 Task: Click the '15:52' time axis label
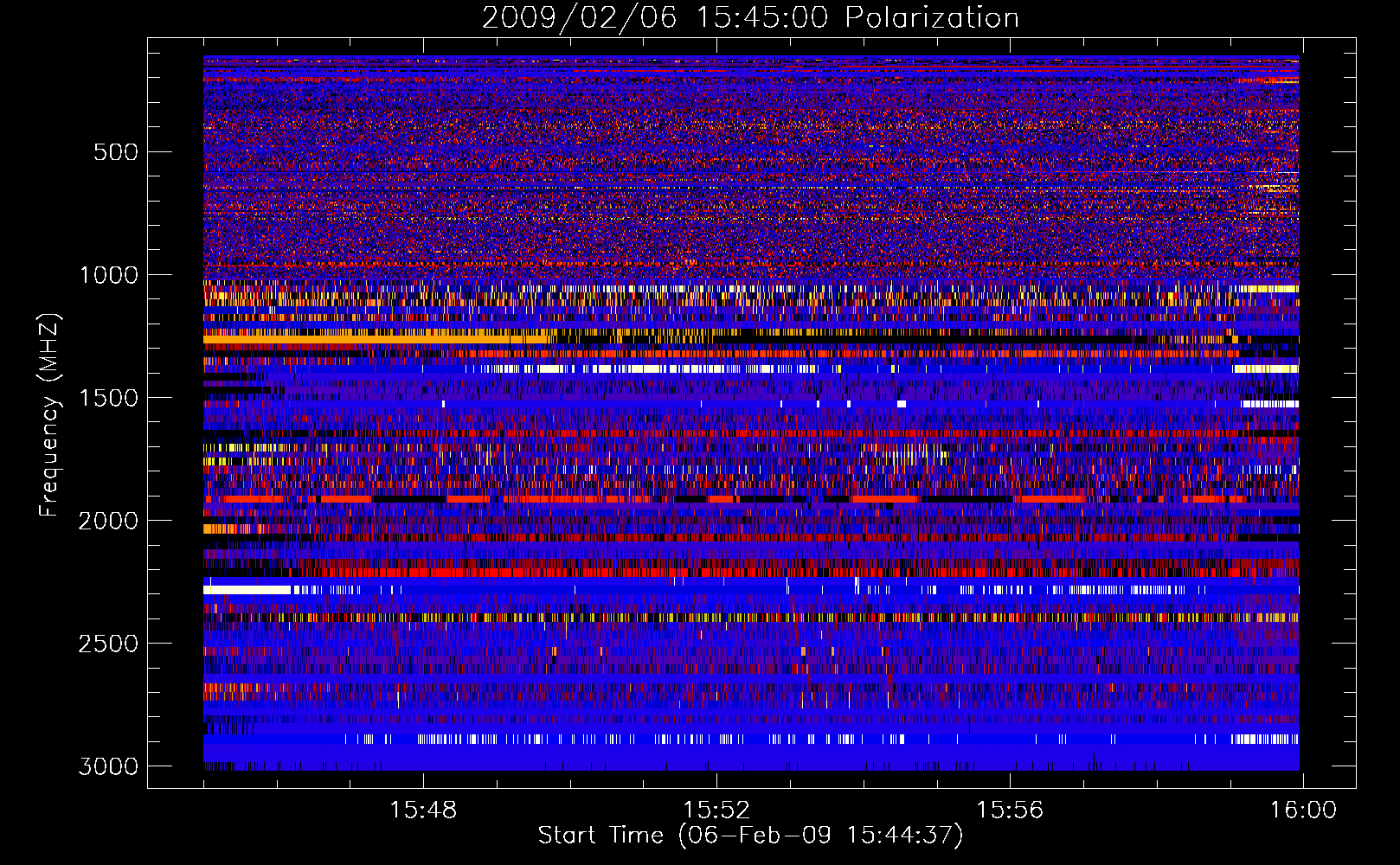[716, 811]
